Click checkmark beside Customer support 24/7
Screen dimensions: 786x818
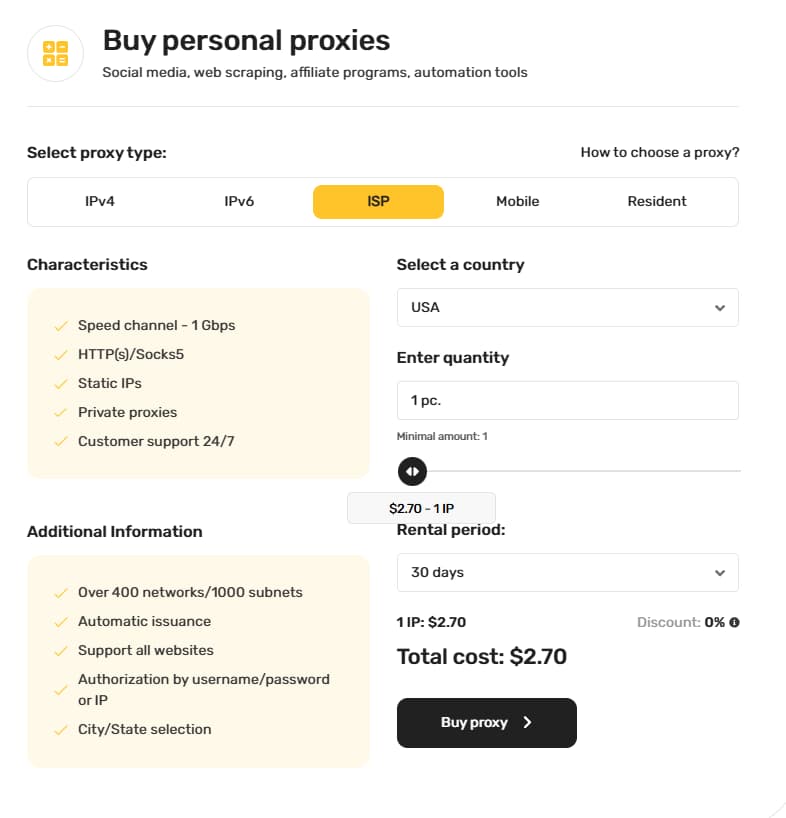[x=61, y=442]
